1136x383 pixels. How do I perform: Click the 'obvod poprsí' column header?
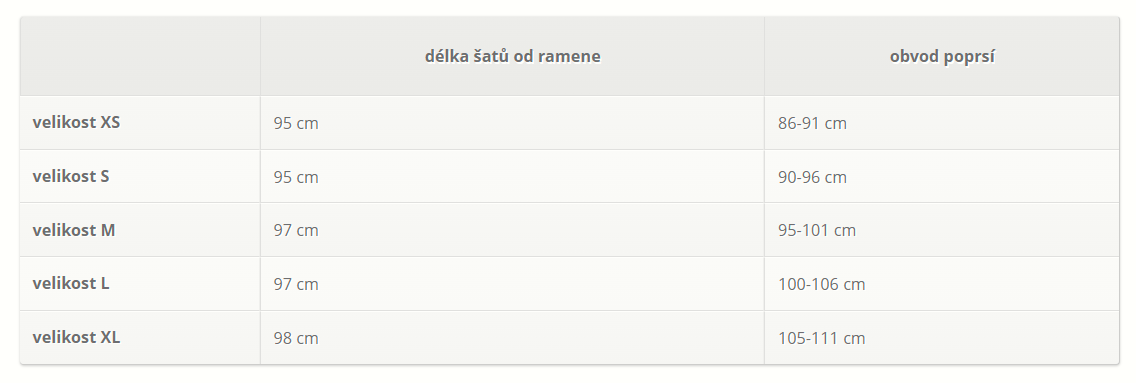[942, 56]
